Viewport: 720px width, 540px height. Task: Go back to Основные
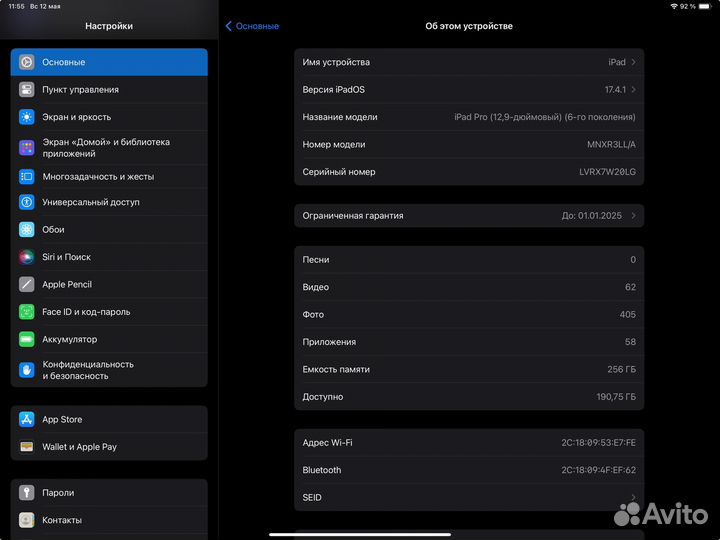[x=252, y=26]
